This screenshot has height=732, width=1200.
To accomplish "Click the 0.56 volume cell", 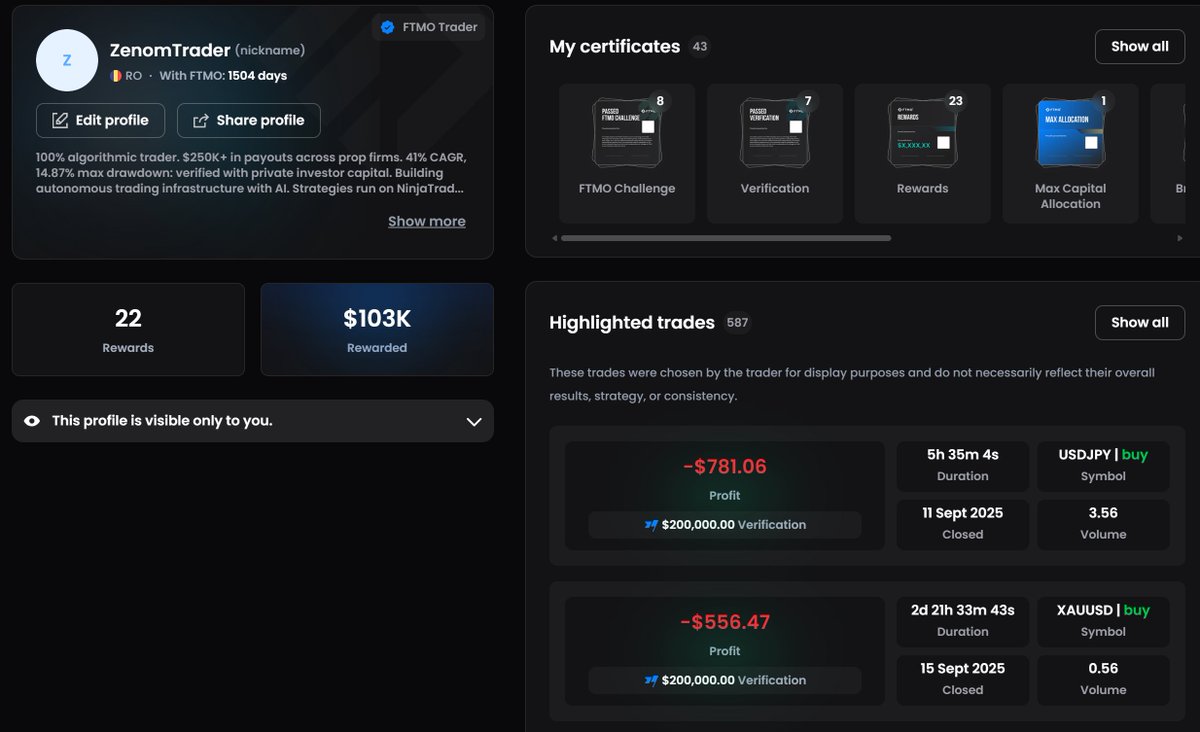I will click(1103, 680).
